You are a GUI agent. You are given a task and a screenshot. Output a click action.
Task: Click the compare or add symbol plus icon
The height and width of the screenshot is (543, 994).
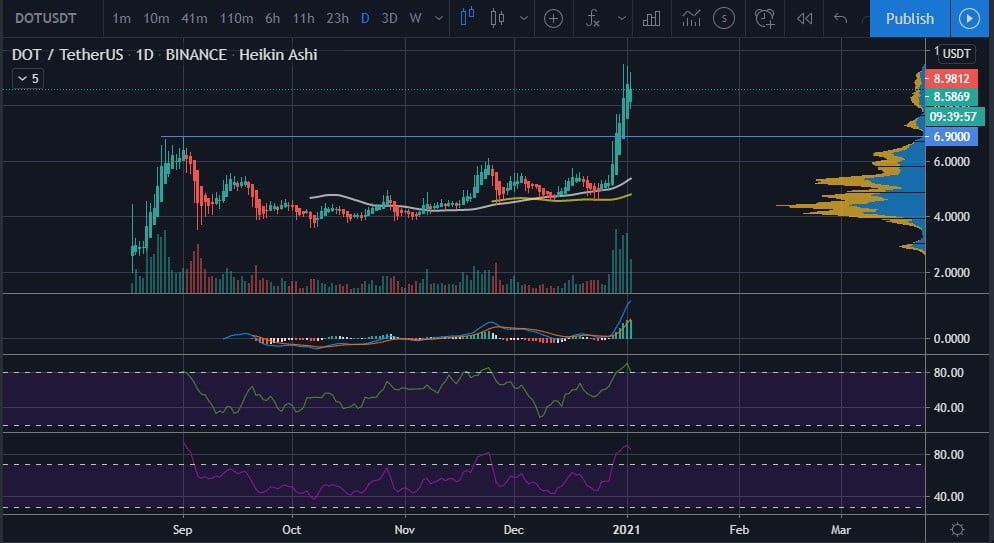click(553, 18)
